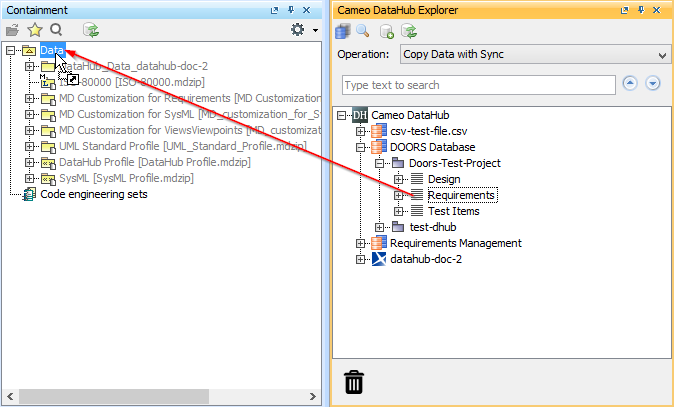Click the Code engineering sets icon

(x=29, y=194)
